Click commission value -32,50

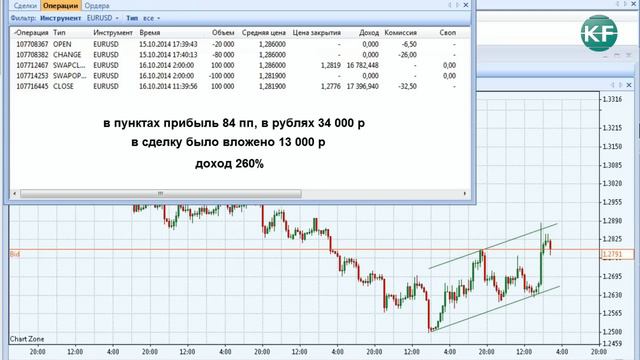coord(407,87)
